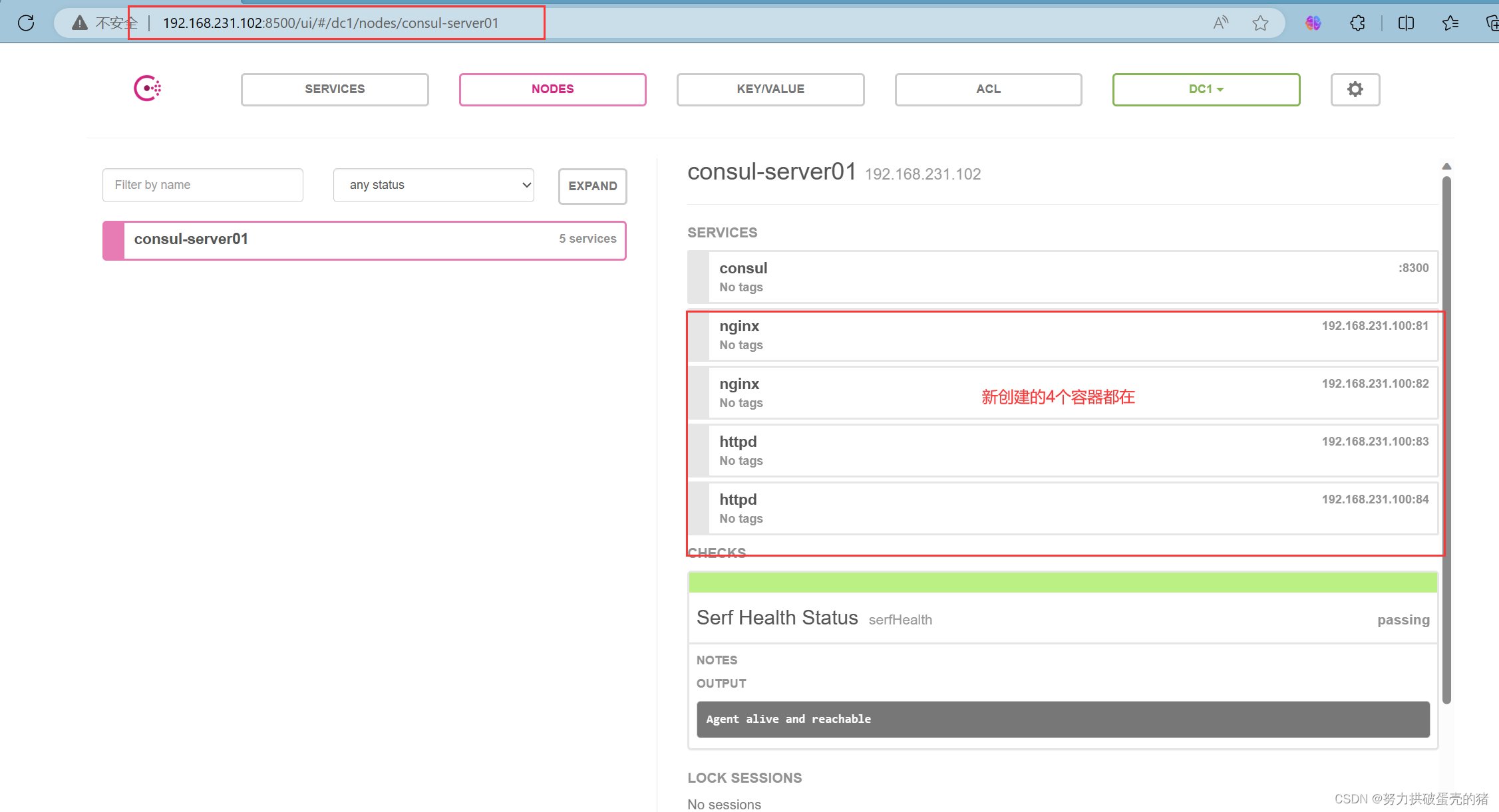Click the not-secure warning triangle icon

80,23
